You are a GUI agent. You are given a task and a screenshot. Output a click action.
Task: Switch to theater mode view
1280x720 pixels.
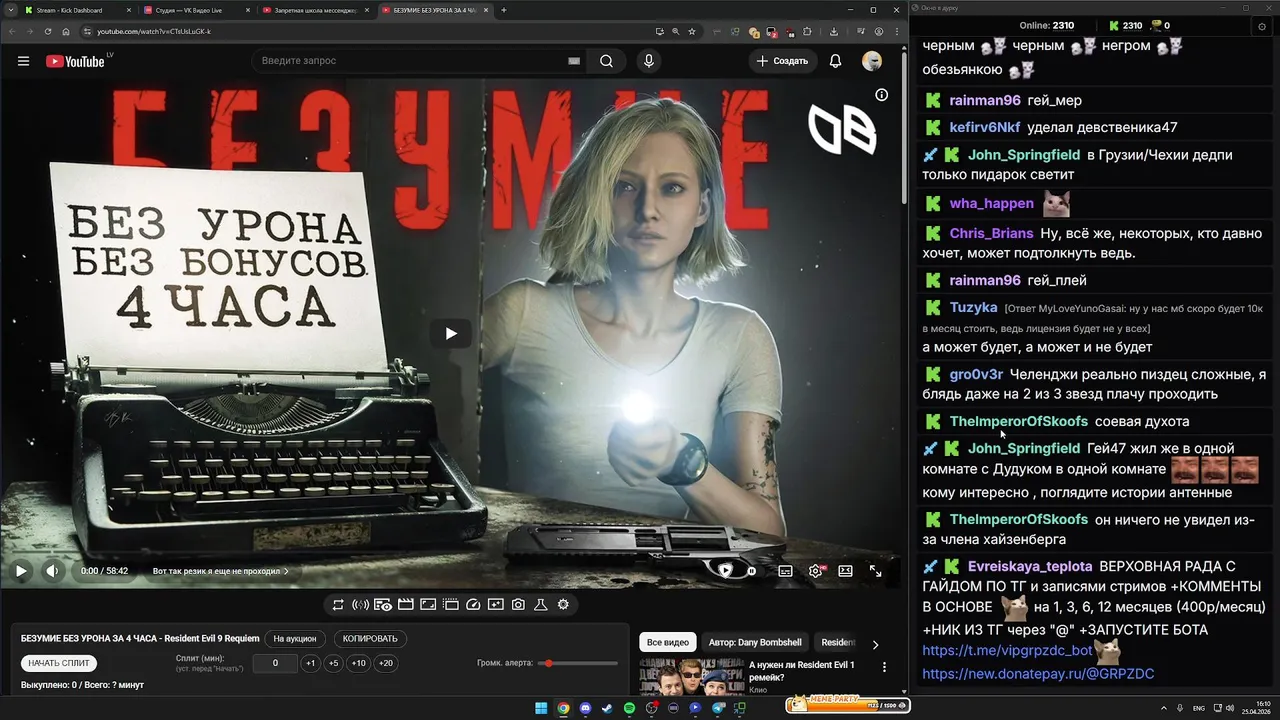[x=845, y=571]
